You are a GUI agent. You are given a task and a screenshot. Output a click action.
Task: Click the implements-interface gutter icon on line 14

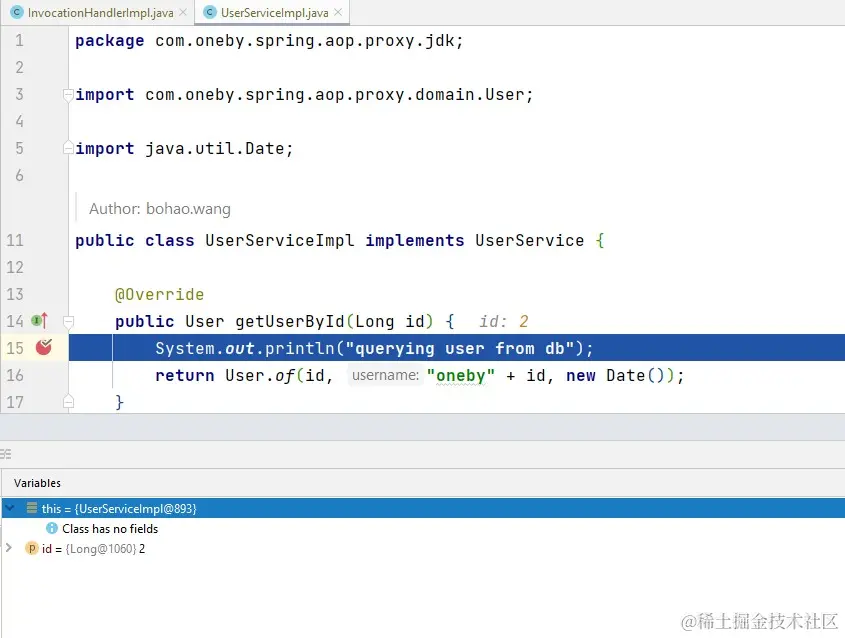[x=35, y=318]
